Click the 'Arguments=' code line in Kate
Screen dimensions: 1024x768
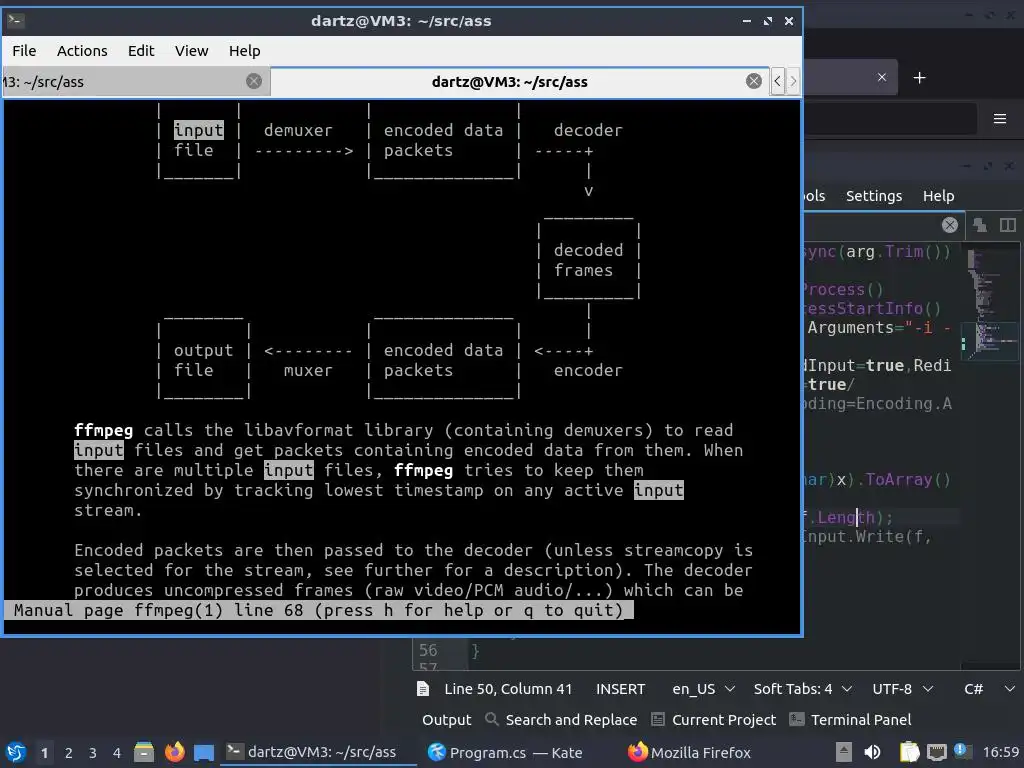878,328
